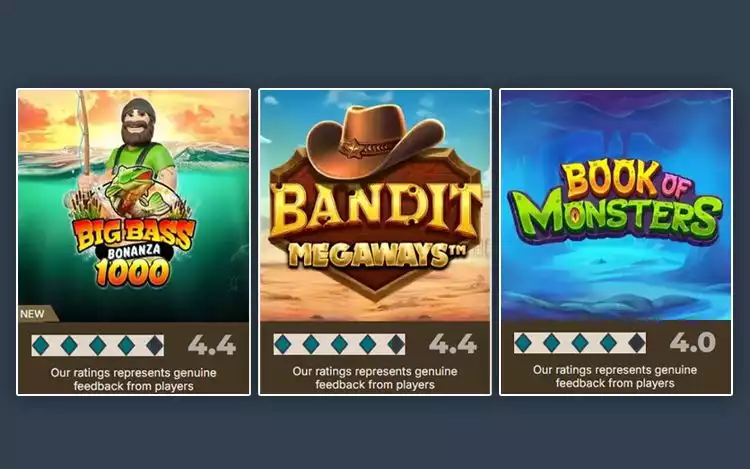The height and width of the screenshot is (469, 750).
Task: Click the 4.4 score on Bandit Megaways card
Action: (x=452, y=344)
